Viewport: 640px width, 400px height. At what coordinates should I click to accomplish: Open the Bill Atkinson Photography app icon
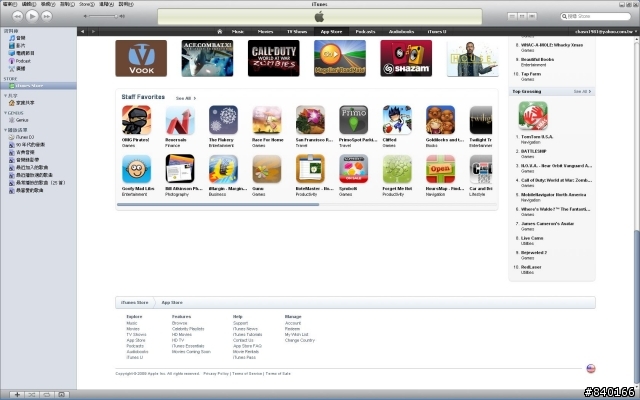[180, 169]
